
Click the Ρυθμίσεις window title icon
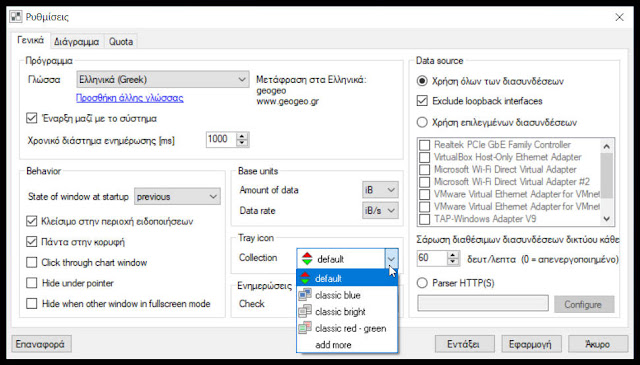(16, 17)
